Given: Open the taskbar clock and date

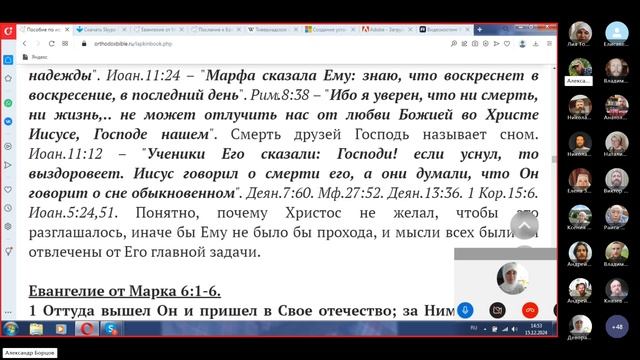Looking at the screenshot, I should (536, 329).
